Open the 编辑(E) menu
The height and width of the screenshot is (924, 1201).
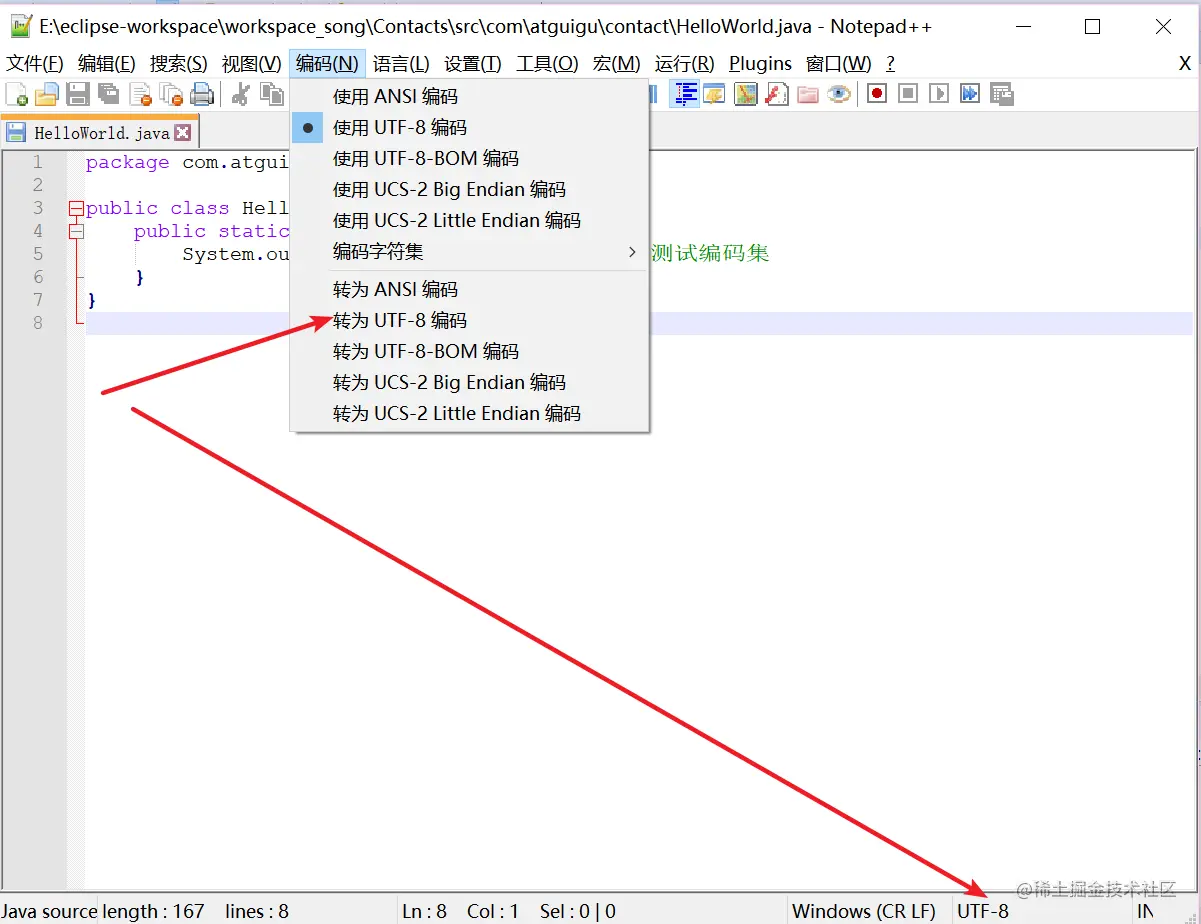[x=106, y=64]
